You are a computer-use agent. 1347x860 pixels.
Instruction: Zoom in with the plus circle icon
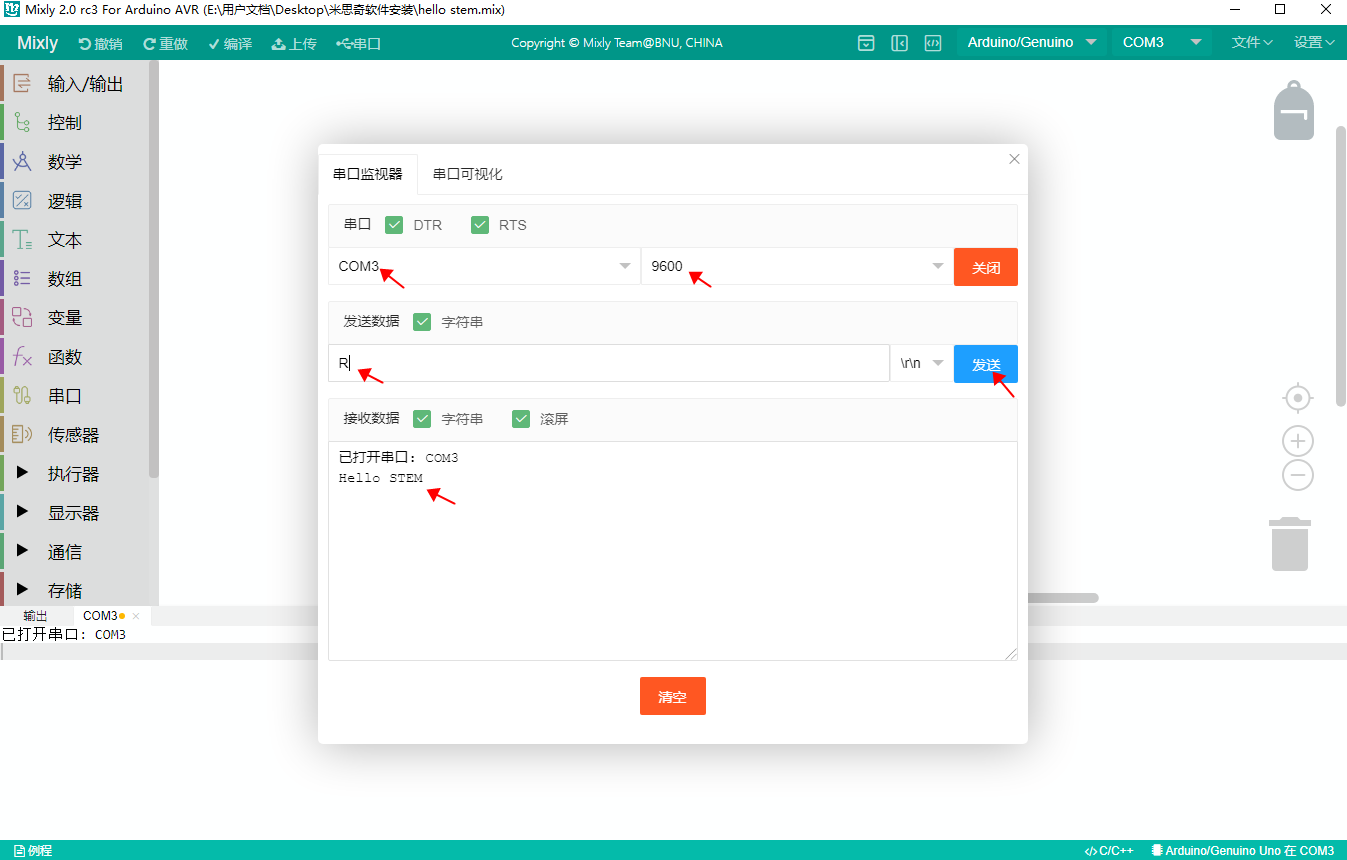pyautogui.click(x=1297, y=441)
